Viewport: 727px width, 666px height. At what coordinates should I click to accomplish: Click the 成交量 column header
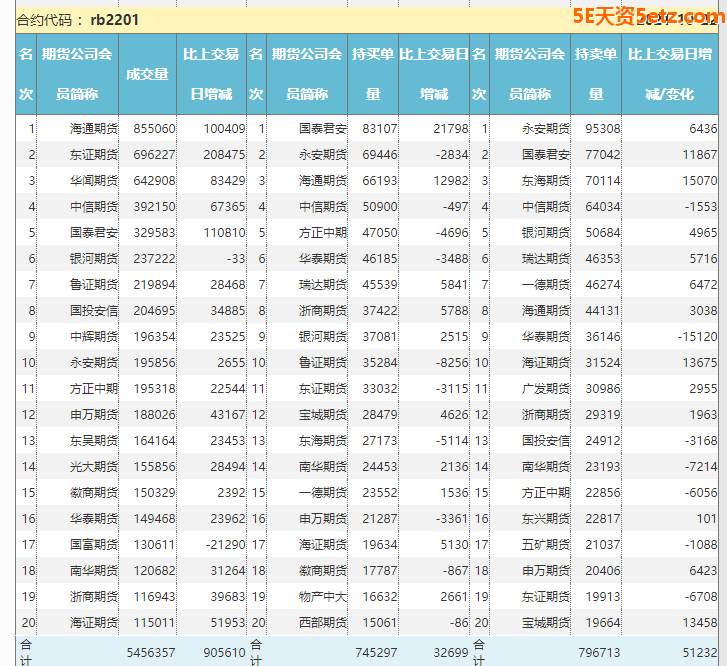(x=147, y=74)
